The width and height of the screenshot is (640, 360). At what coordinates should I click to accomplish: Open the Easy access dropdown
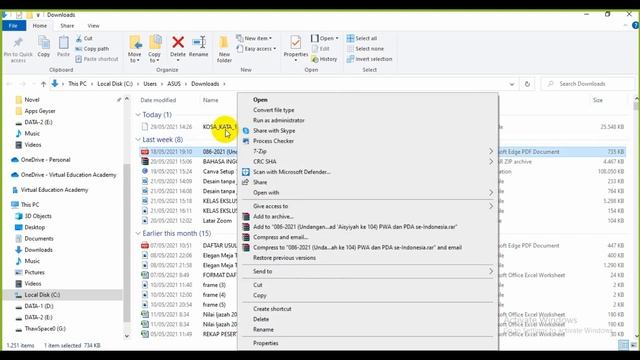[256, 49]
